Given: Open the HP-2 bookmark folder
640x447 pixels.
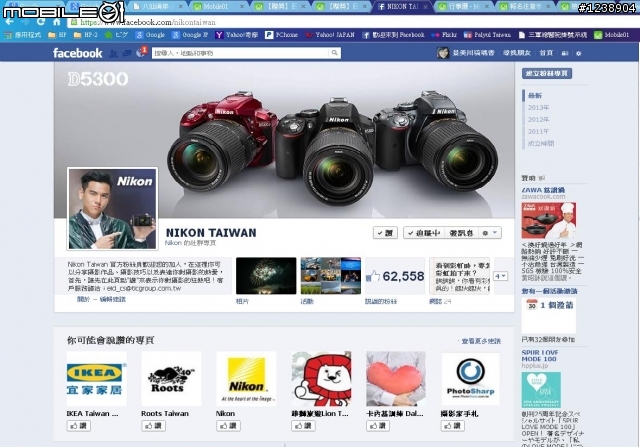Looking at the screenshot, I should click(86, 35).
